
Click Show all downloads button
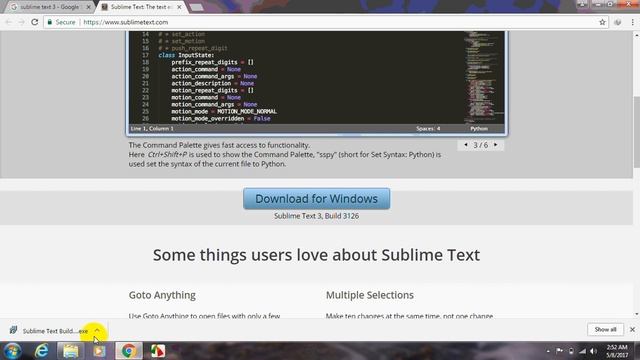click(605, 329)
